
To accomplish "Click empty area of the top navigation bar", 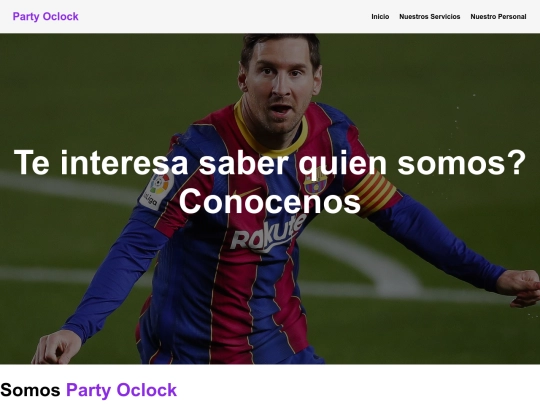I will [x=224, y=17].
